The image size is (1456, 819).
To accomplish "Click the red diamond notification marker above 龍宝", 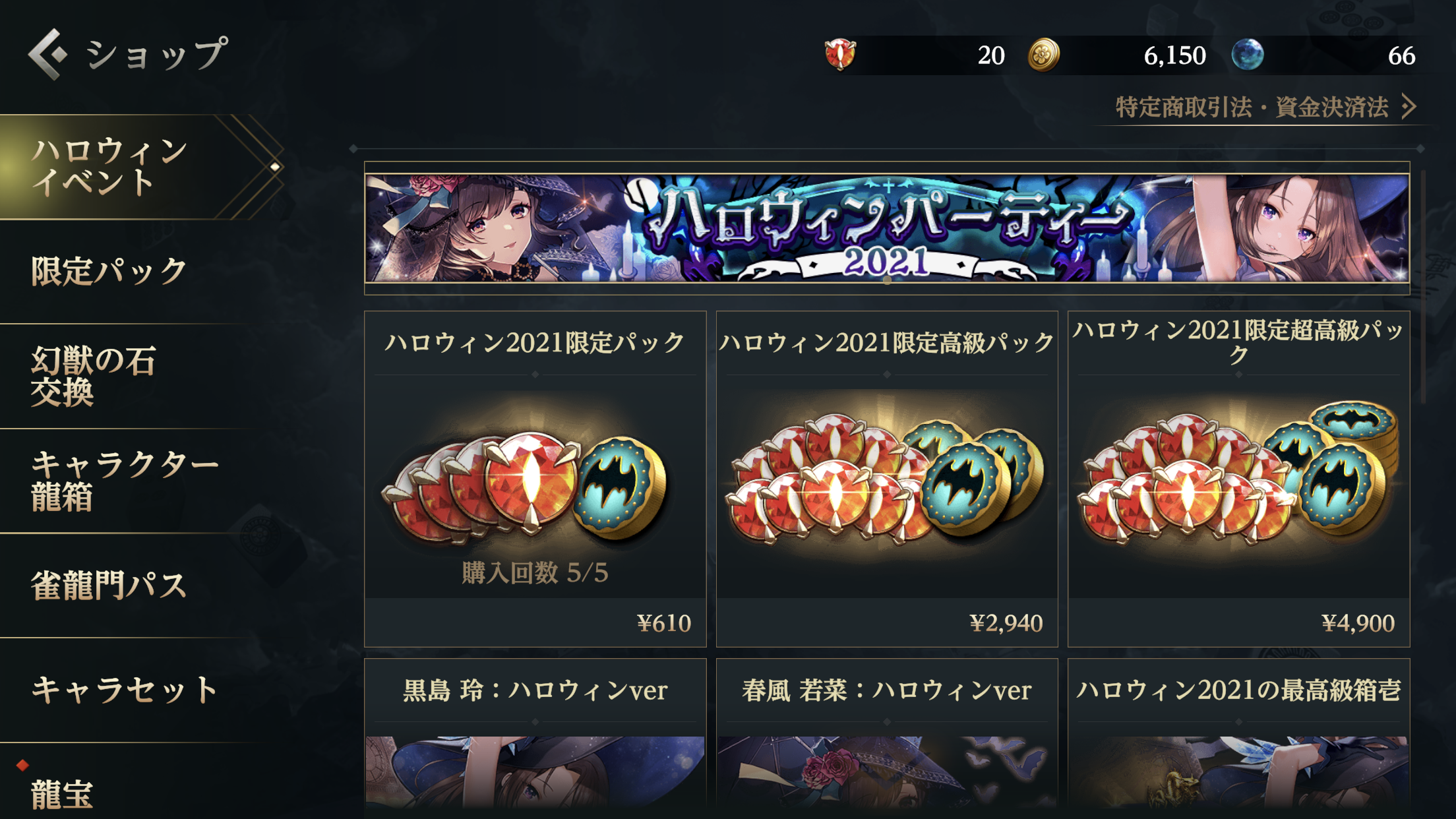I will (23, 765).
